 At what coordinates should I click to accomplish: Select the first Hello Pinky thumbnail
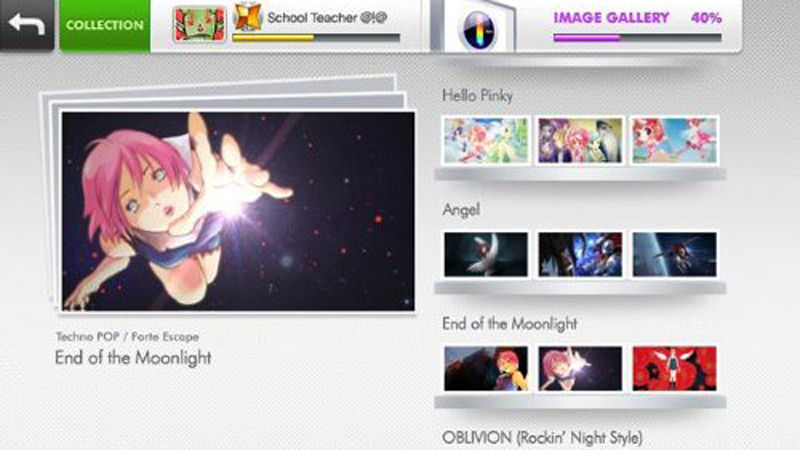coord(486,140)
